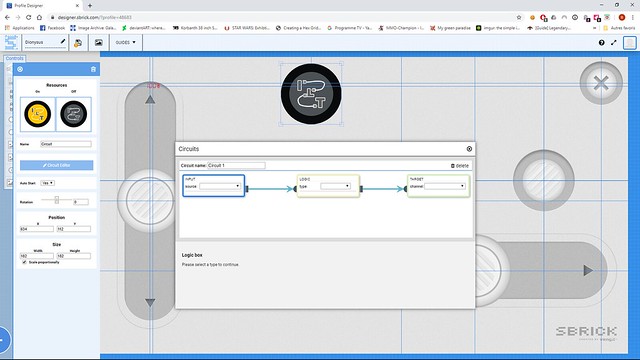The height and width of the screenshot is (360, 640).
Task: Click the Name input field
Action: pos(66,144)
